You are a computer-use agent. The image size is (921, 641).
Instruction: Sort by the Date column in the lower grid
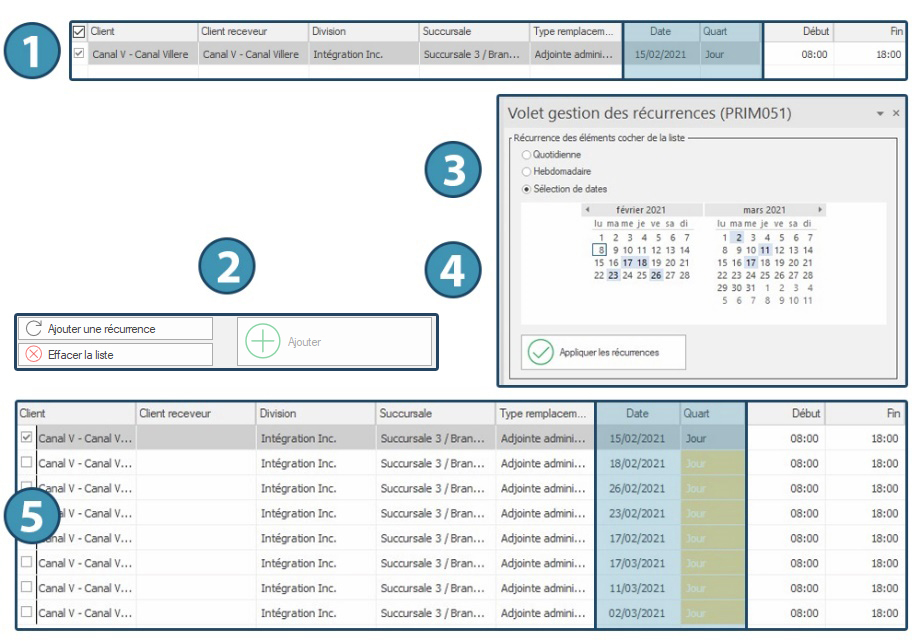click(637, 413)
